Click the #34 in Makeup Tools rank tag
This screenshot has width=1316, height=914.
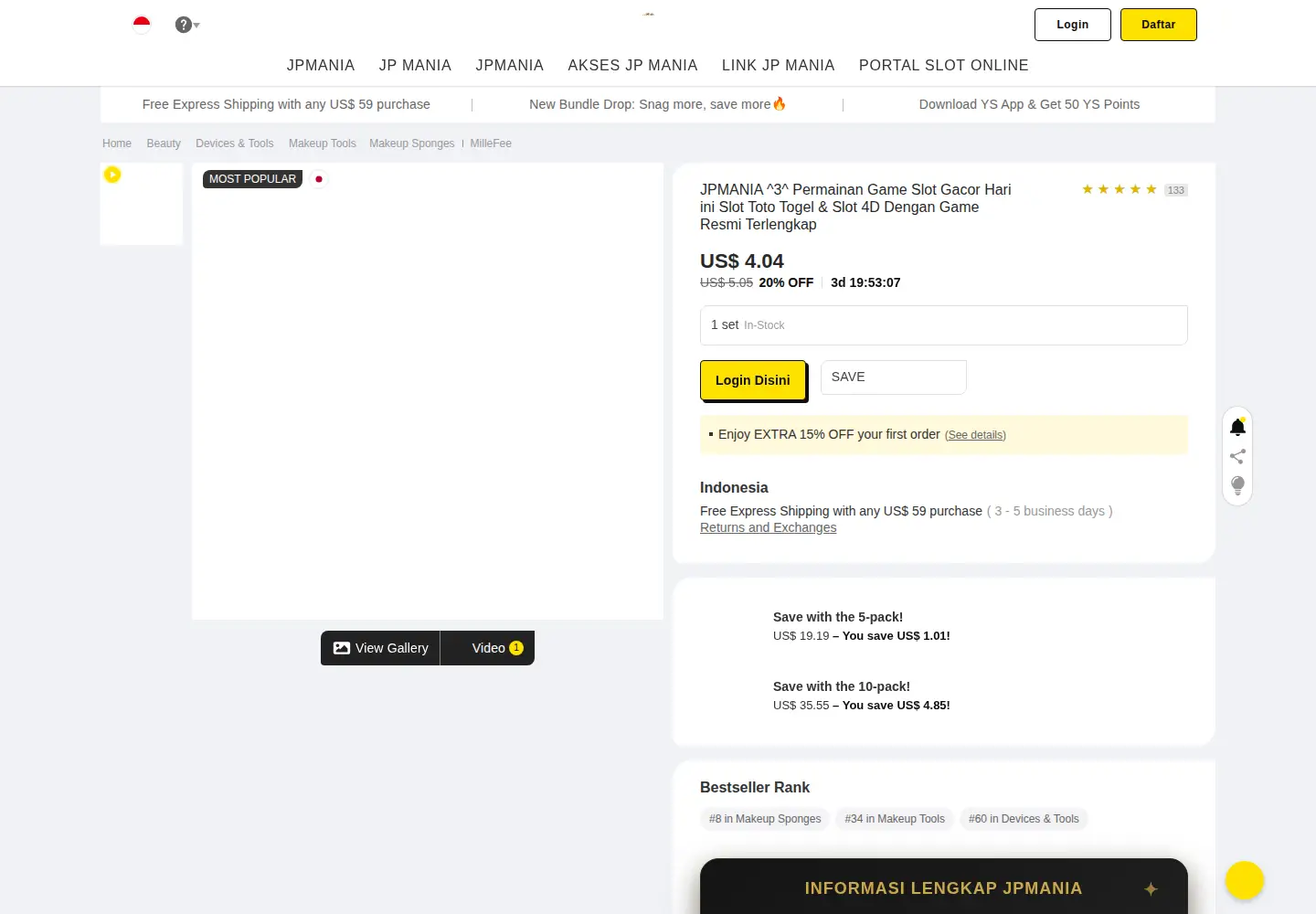(x=895, y=819)
